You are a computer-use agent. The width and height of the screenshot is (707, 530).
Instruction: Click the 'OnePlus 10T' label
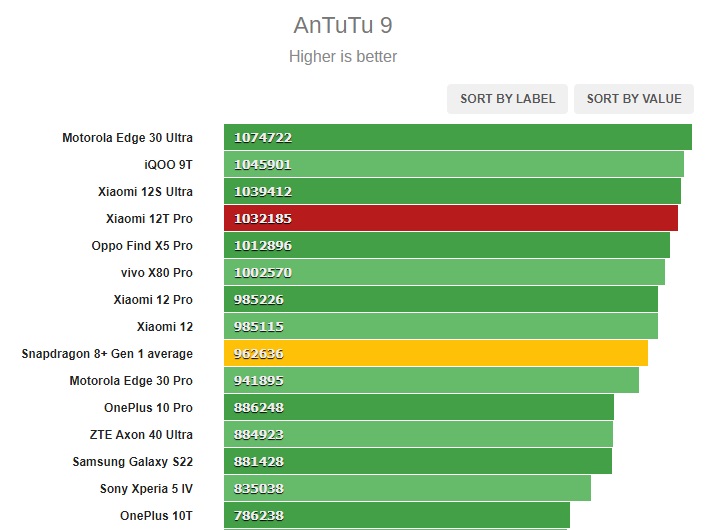point(156,516)
